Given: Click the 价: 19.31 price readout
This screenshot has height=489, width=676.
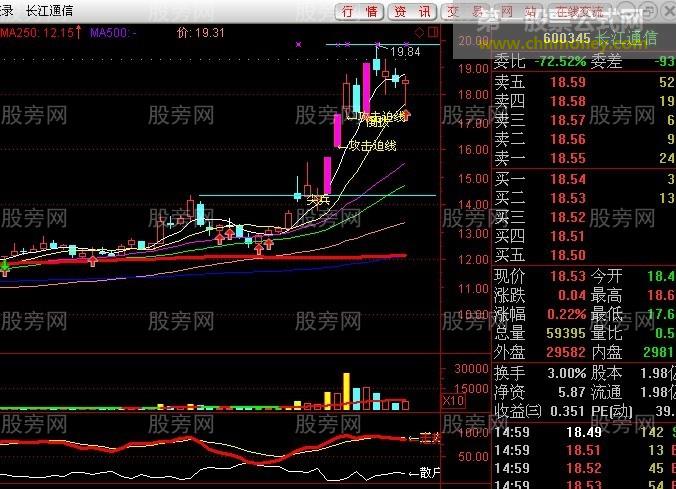Looking at the screenshot, I should click(200, 33).
